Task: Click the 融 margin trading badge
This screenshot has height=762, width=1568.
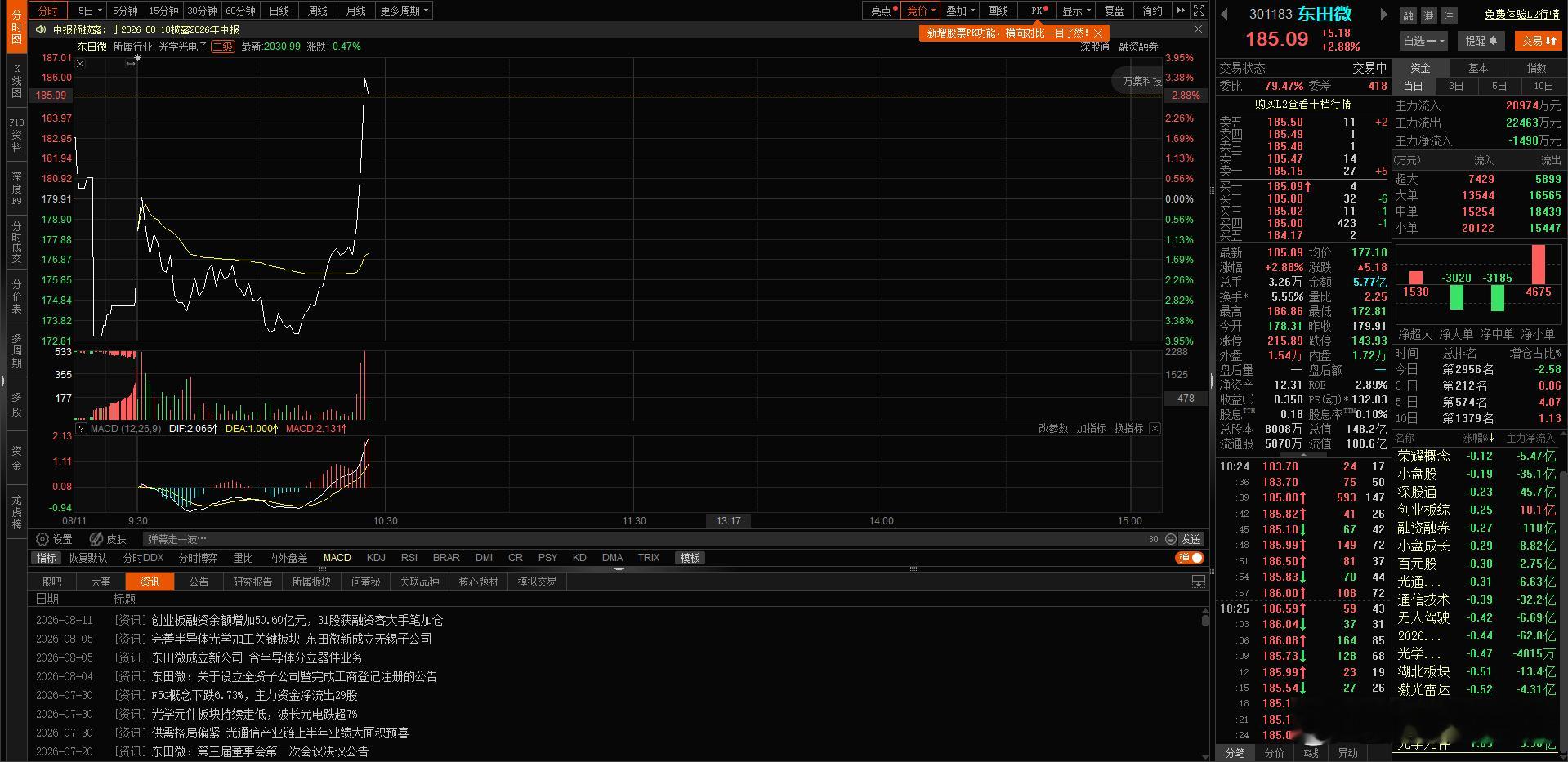Action: point(1408,16)
